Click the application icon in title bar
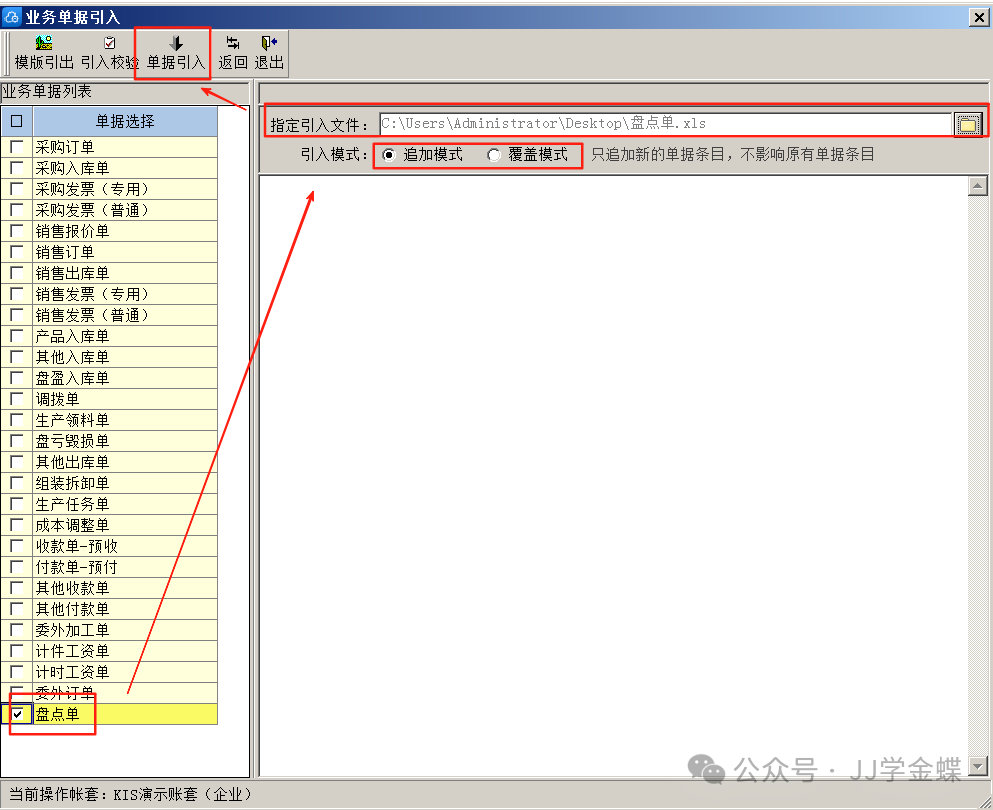Viewport: 993px width, 810px height. [13, 17]
